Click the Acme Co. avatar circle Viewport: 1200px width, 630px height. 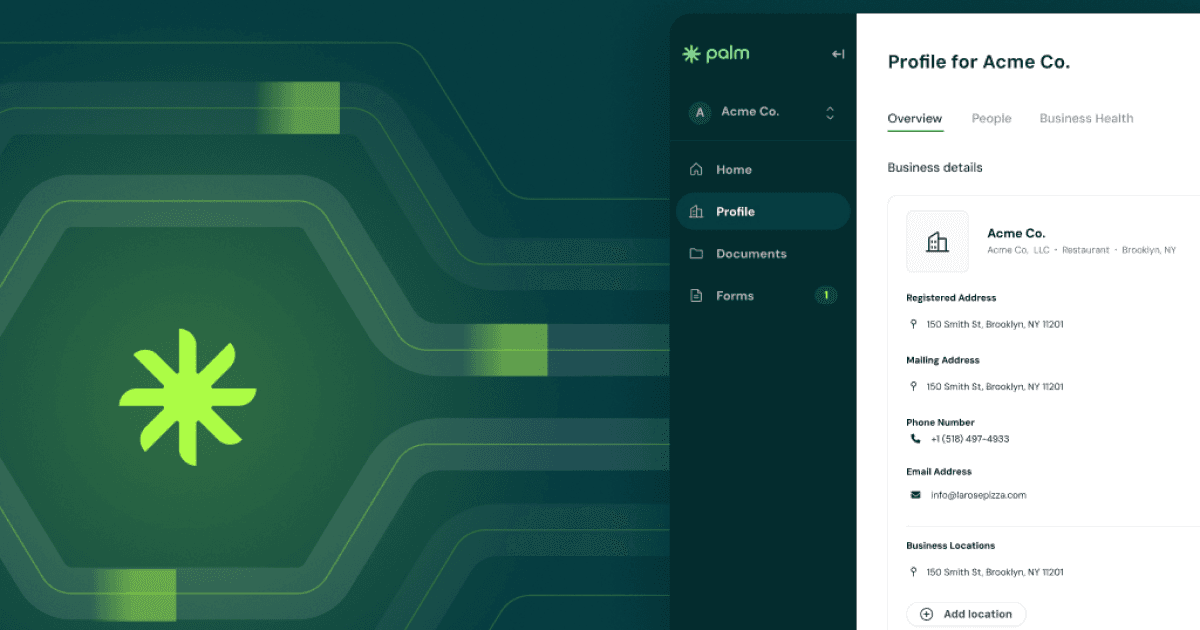700,112
